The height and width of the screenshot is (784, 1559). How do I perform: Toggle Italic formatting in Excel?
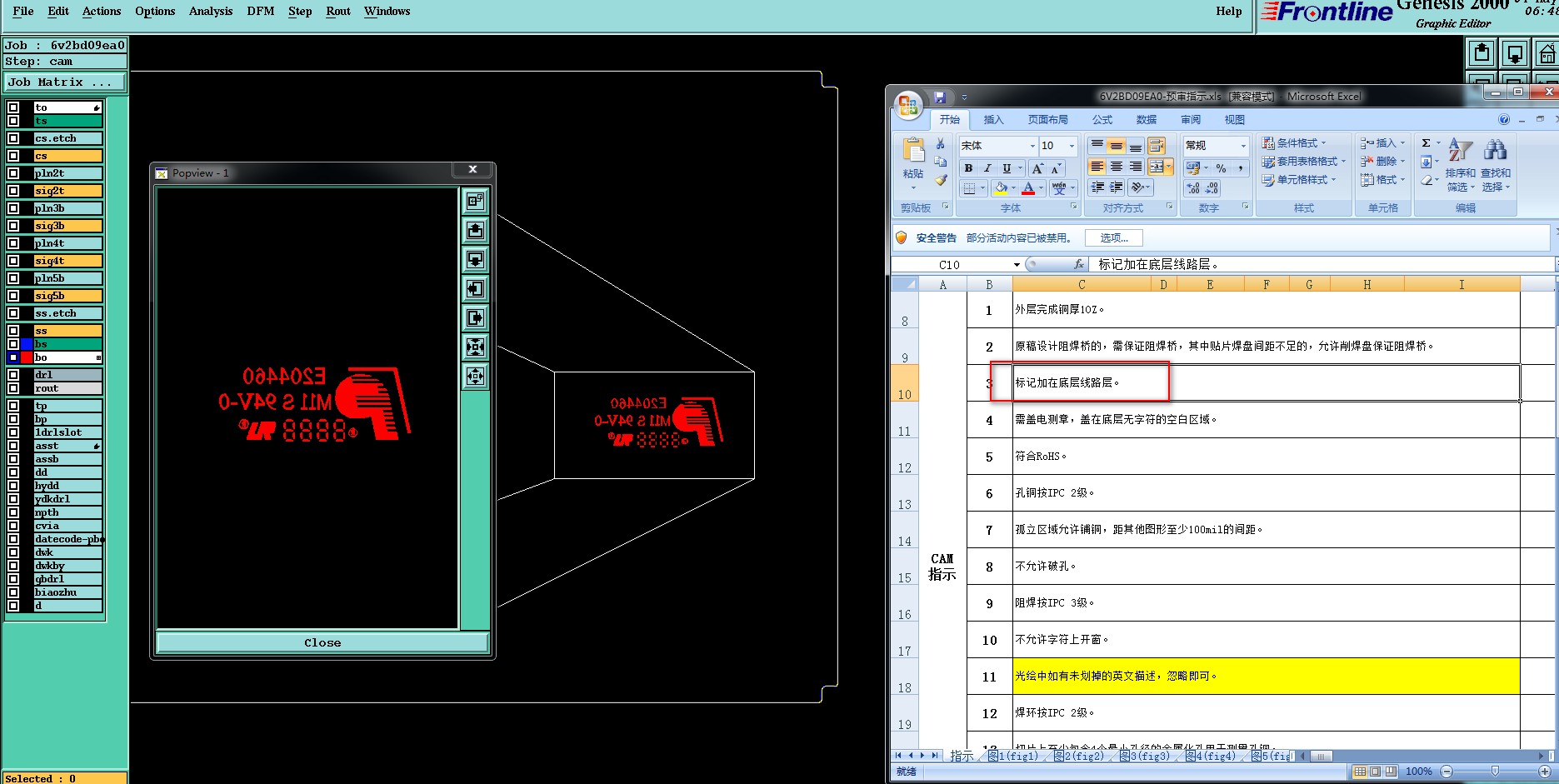987,168
